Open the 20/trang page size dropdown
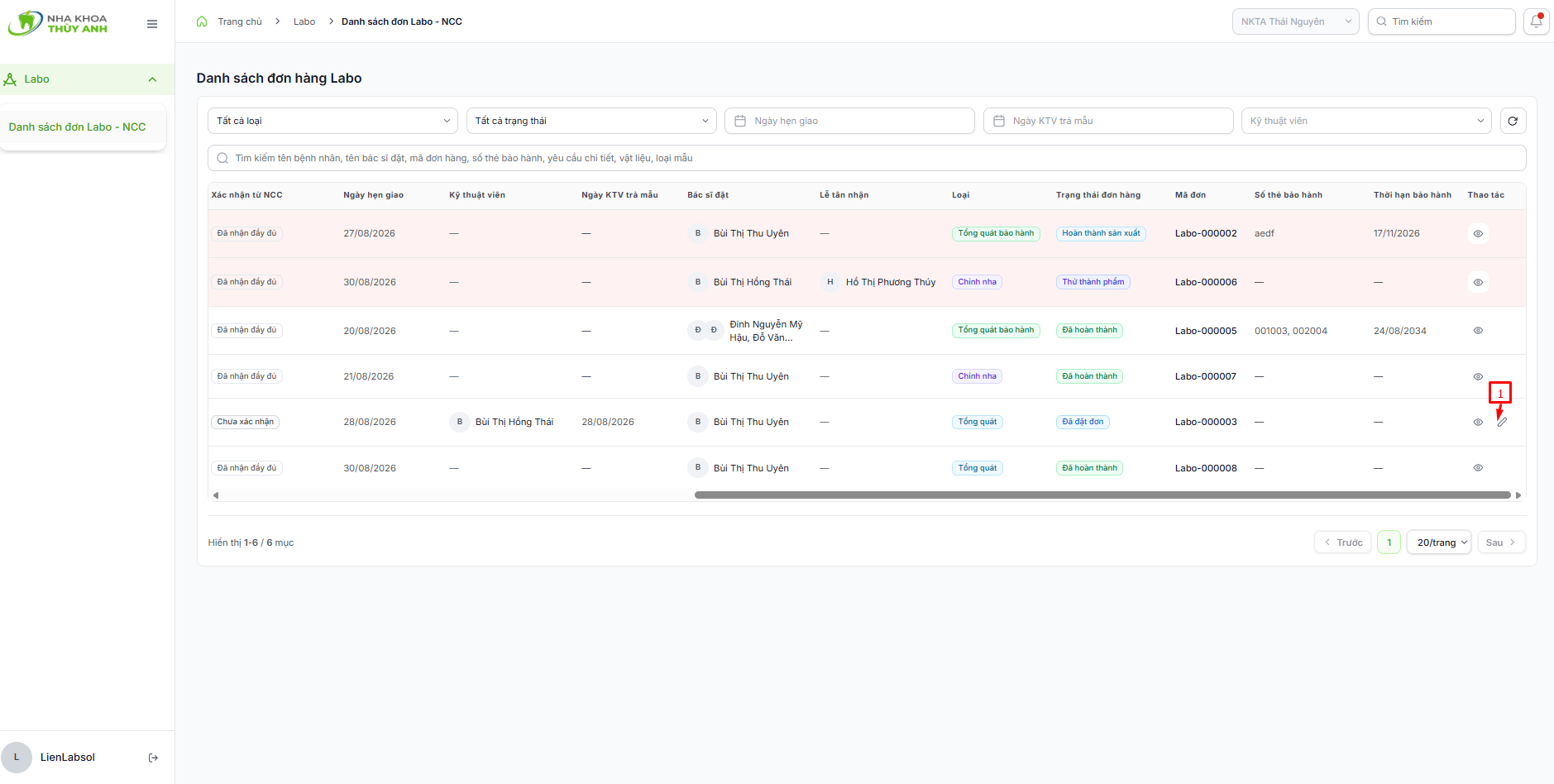Screen dimensions: 1554x784 tap(1439, 543)
